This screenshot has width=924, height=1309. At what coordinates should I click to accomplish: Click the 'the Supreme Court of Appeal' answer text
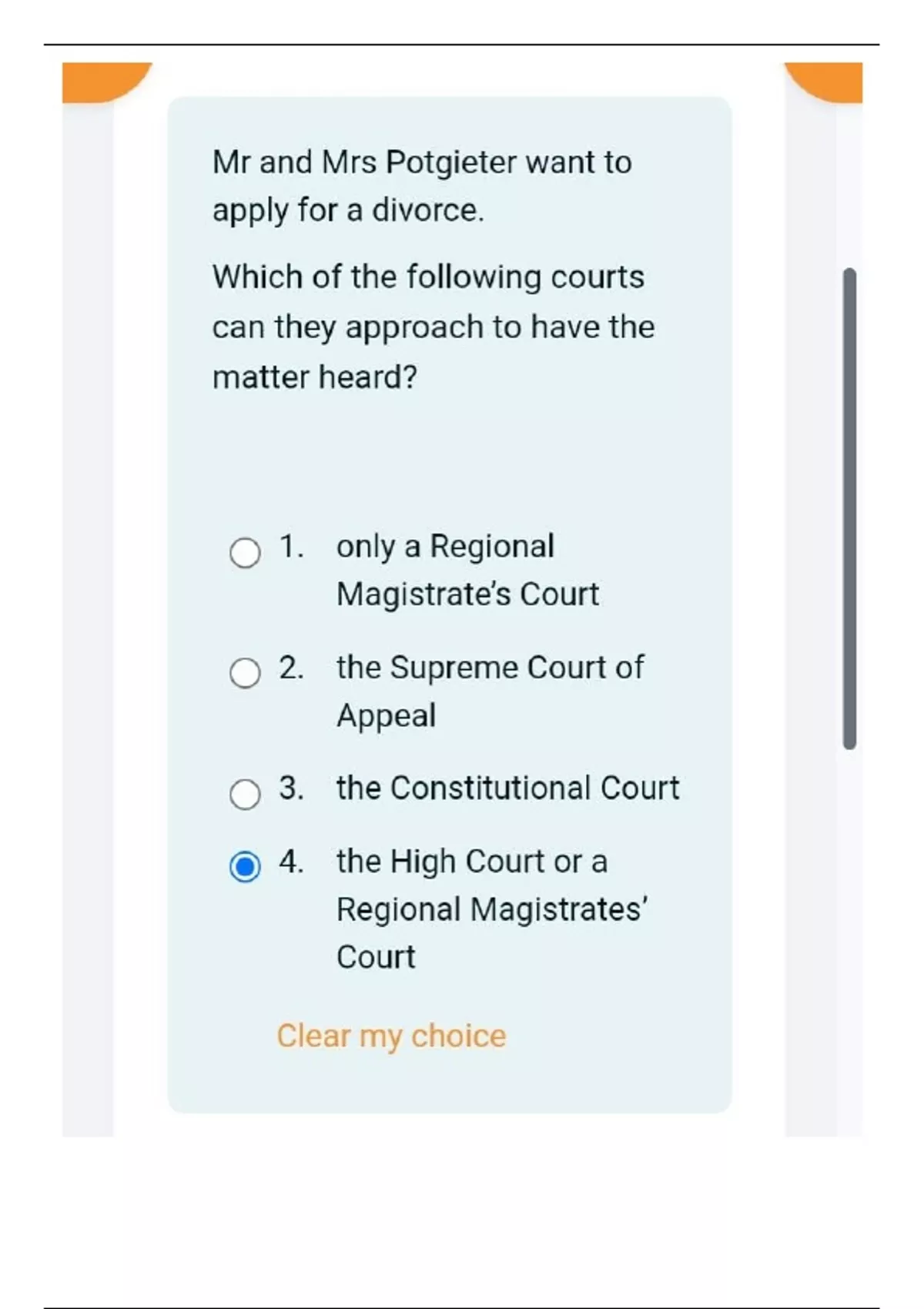tap(489, 691)
